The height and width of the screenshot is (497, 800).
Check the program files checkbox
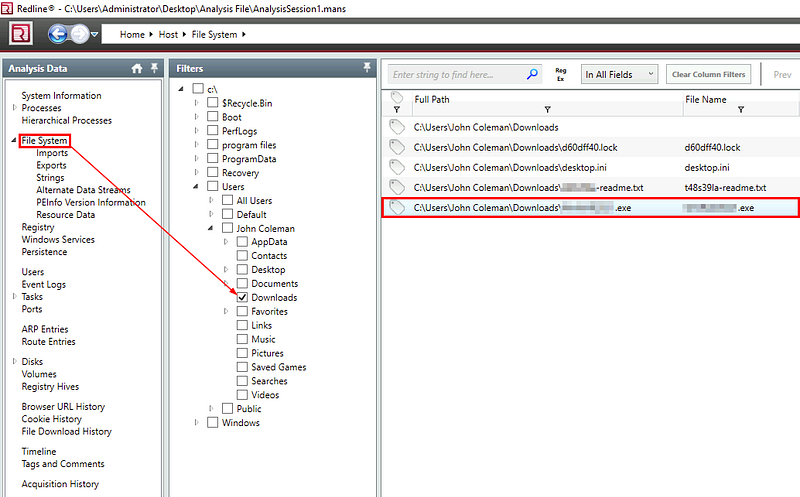click(x=212, y=144)
